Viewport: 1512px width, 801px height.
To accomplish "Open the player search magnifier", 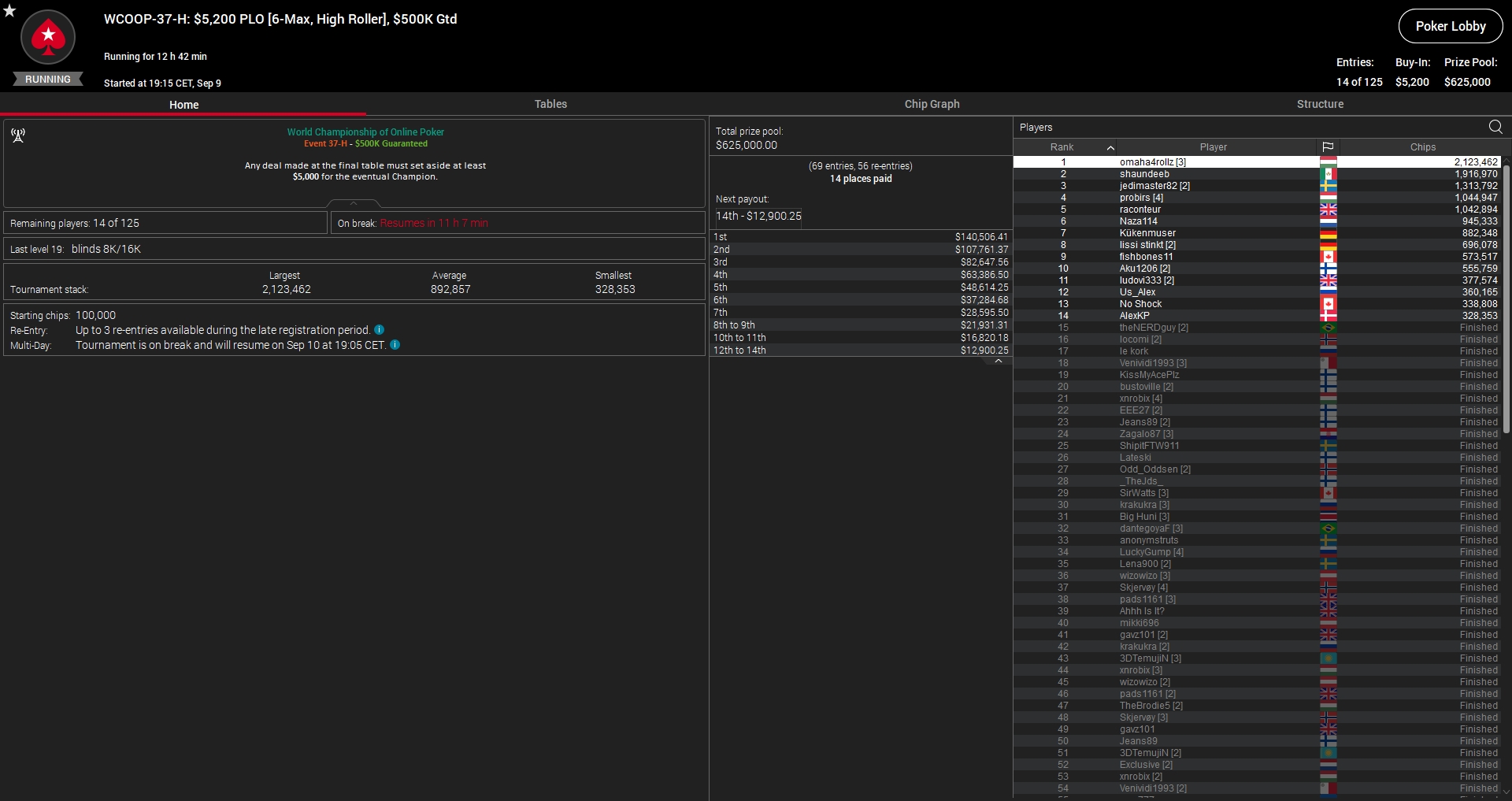I will pyautogui.click(x=1495, y=127).
